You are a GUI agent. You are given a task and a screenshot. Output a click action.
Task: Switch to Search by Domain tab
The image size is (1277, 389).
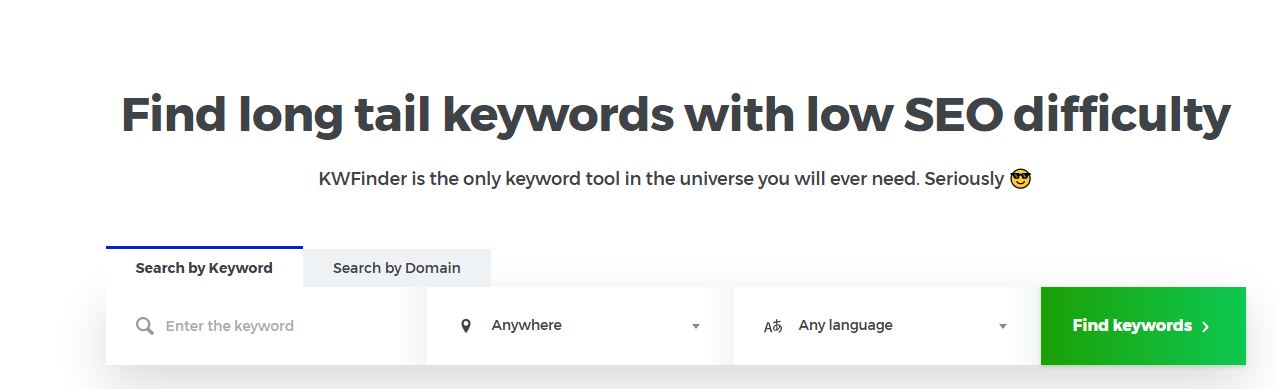pyautogui.click(x=397, y=268)
